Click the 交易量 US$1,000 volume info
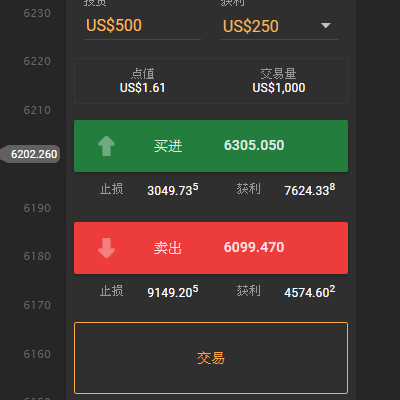This screenshot has height=400, width=400. point(279,81)
